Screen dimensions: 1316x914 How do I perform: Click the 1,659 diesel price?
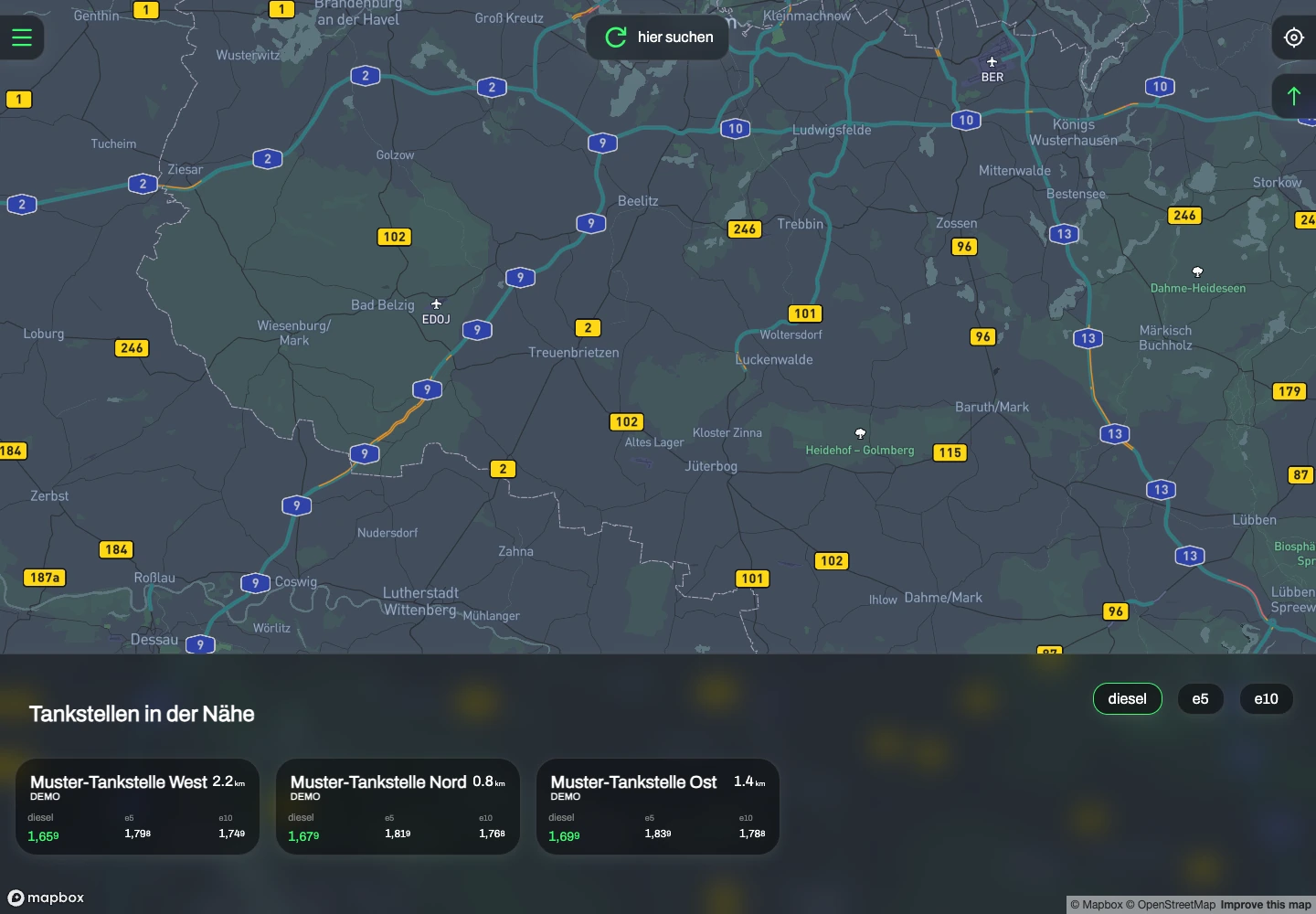43,836
